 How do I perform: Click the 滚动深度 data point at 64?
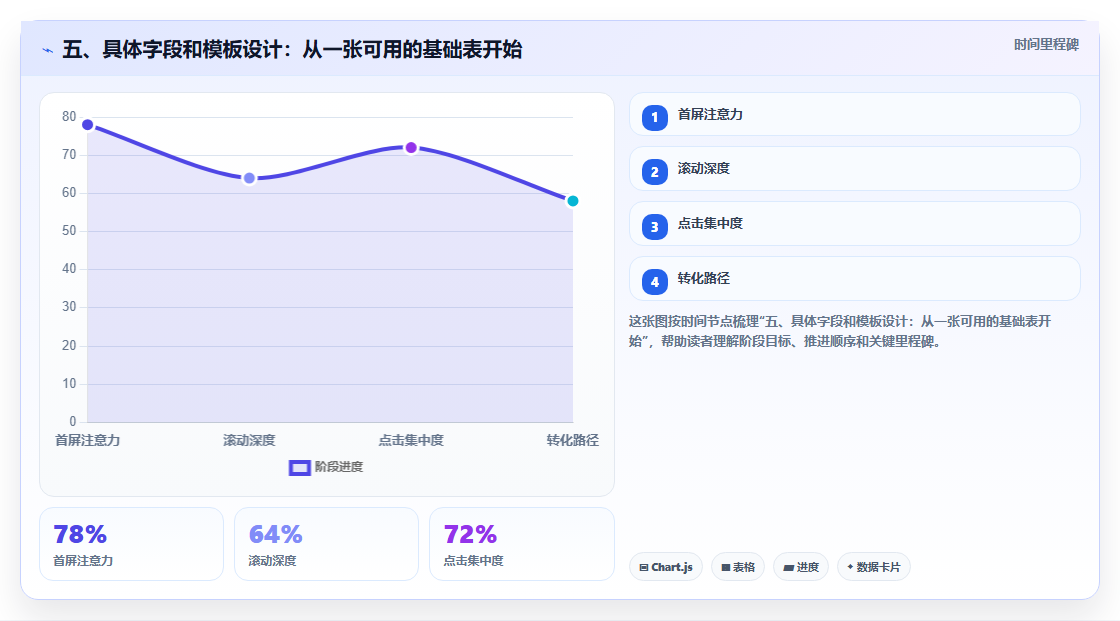point(249,178)
